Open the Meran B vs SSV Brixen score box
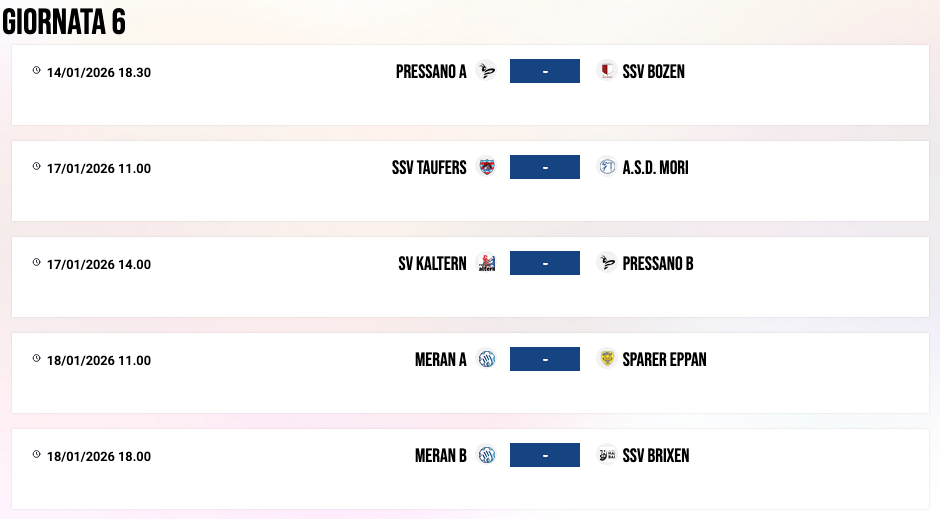Viewport: 940px width, 519px height. [x=545, y=455]
